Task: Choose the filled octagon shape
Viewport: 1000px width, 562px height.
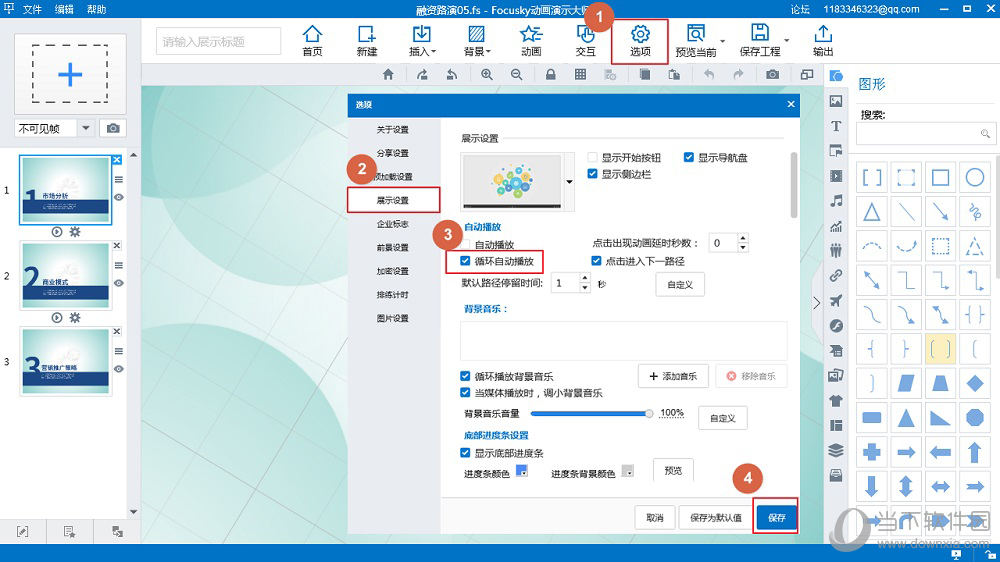Action: pyautogui.click(x=974, y=418)
